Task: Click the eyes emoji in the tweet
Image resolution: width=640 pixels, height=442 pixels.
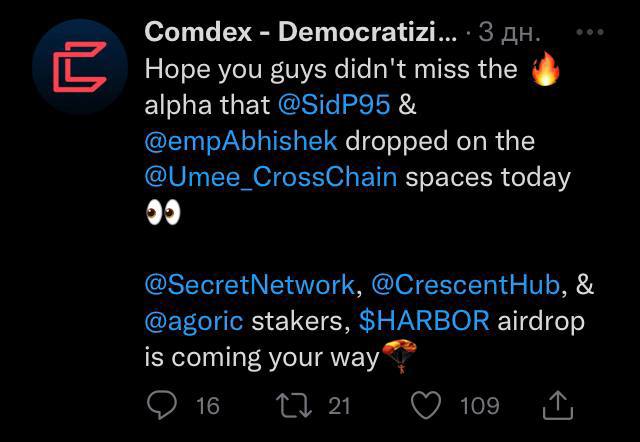Action: (163, 212)
